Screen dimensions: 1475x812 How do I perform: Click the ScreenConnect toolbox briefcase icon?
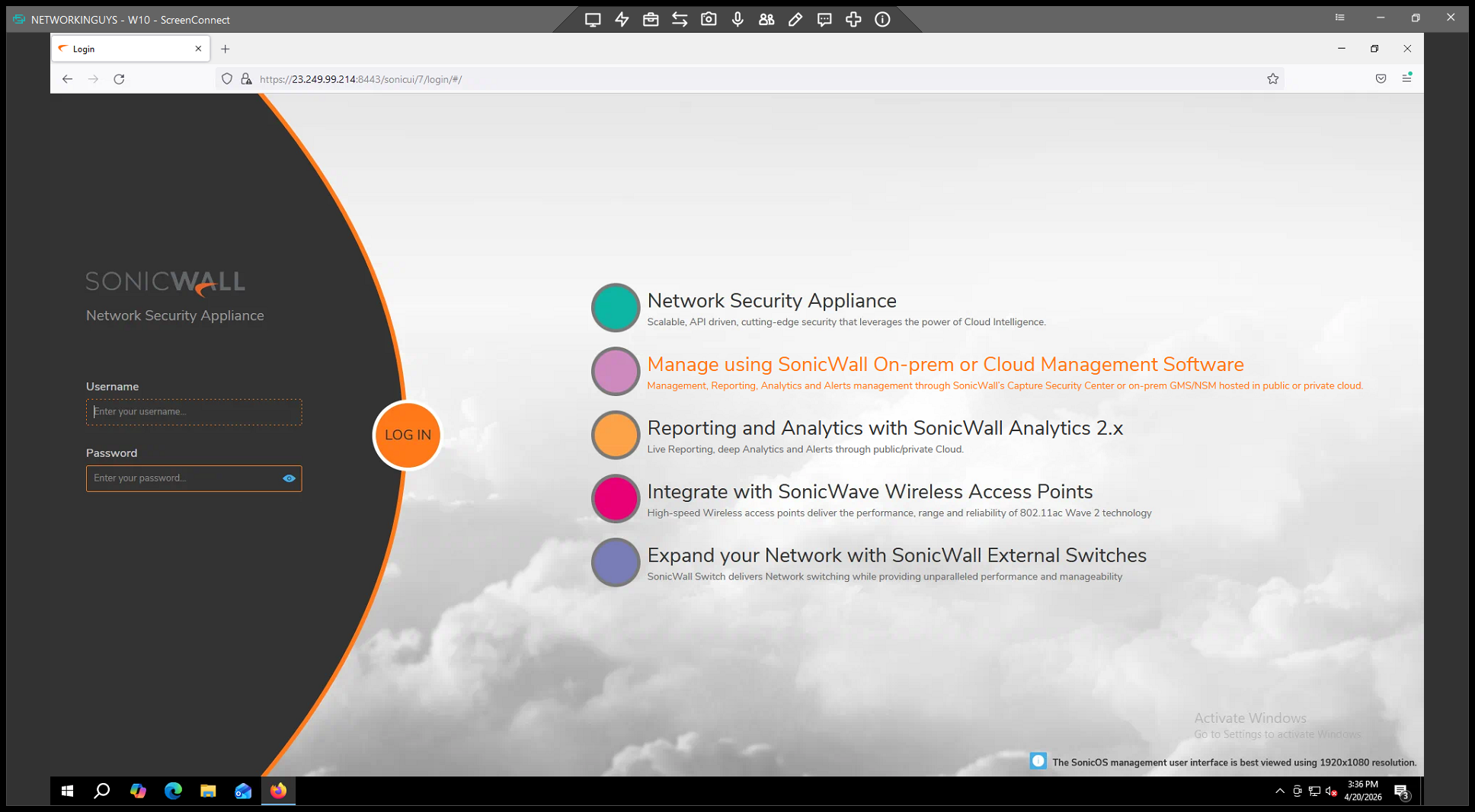click(651, 20)
